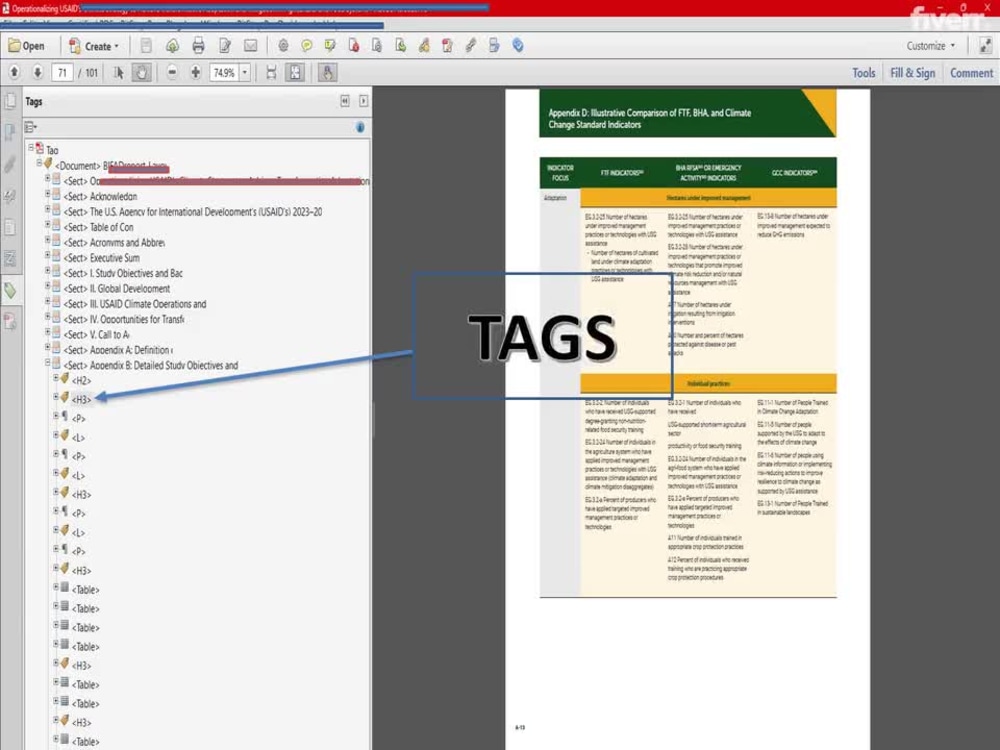Open the Comment pane
Viewport: 1000px width, 750px height.
pos(971,73)
